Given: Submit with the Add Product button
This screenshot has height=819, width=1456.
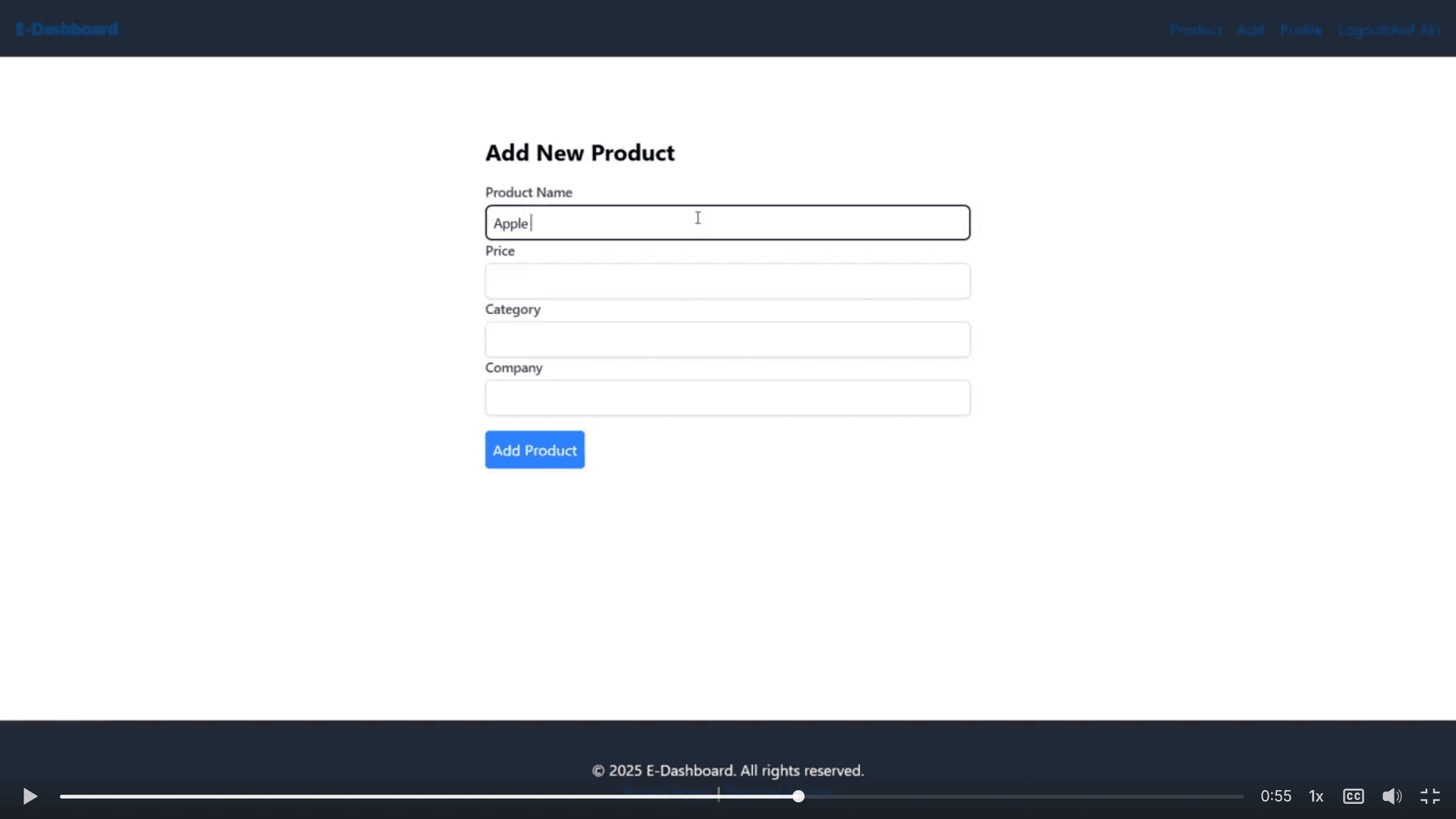Looking at the screenshot, I should point(535,450).
